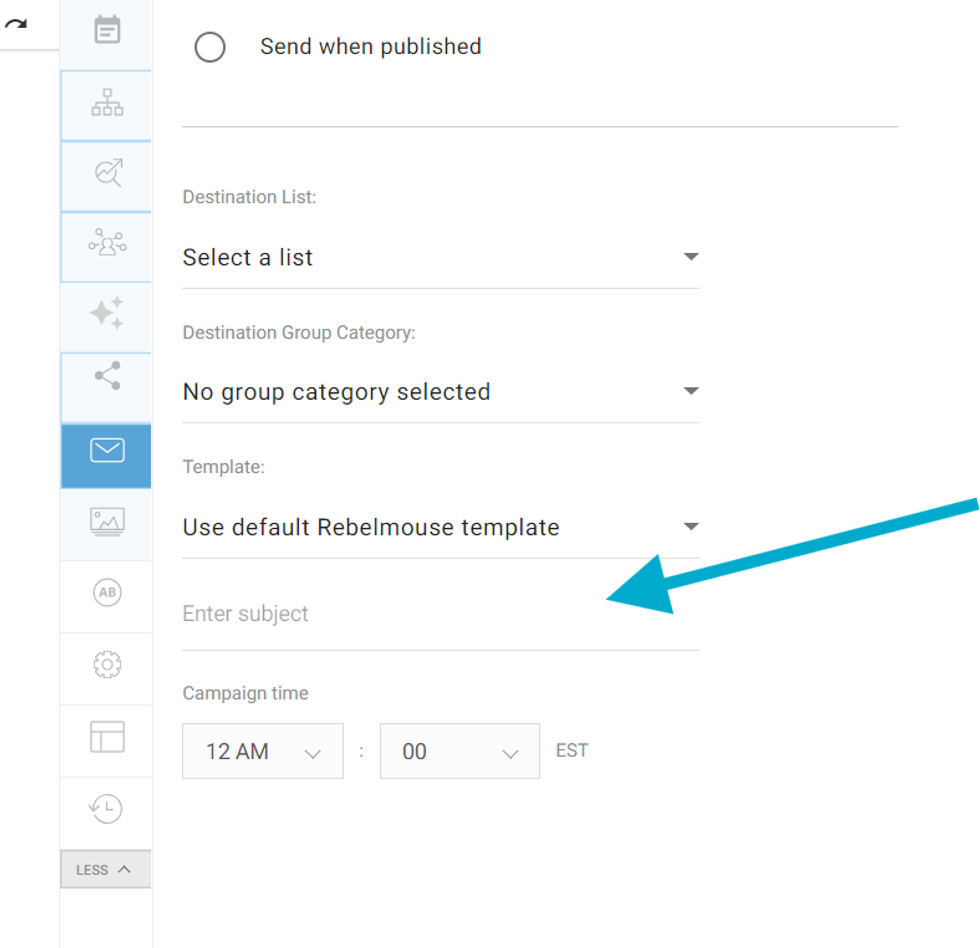Collapse sidebar with the LESS button
The width and height of the screenshot is (980, 948).
105,869
